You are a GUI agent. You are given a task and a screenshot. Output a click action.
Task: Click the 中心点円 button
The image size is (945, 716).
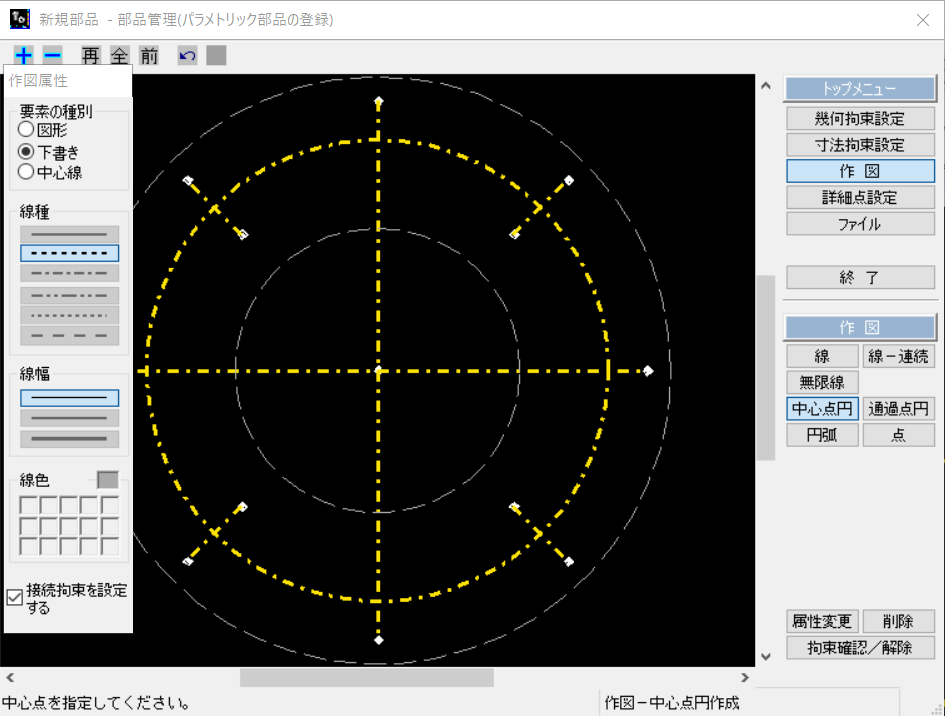coord(822,409)
